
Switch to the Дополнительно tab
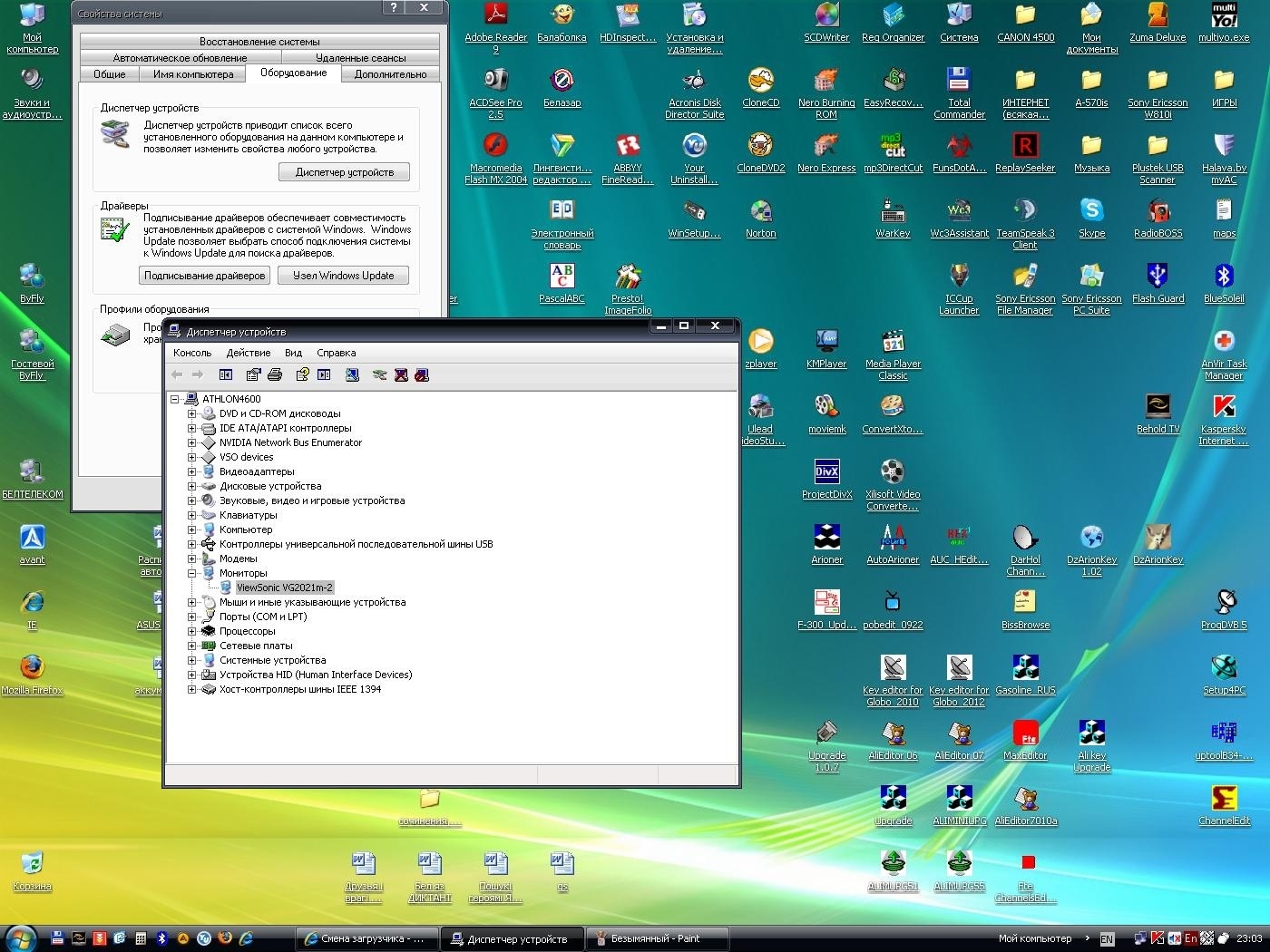coord(390,74)
